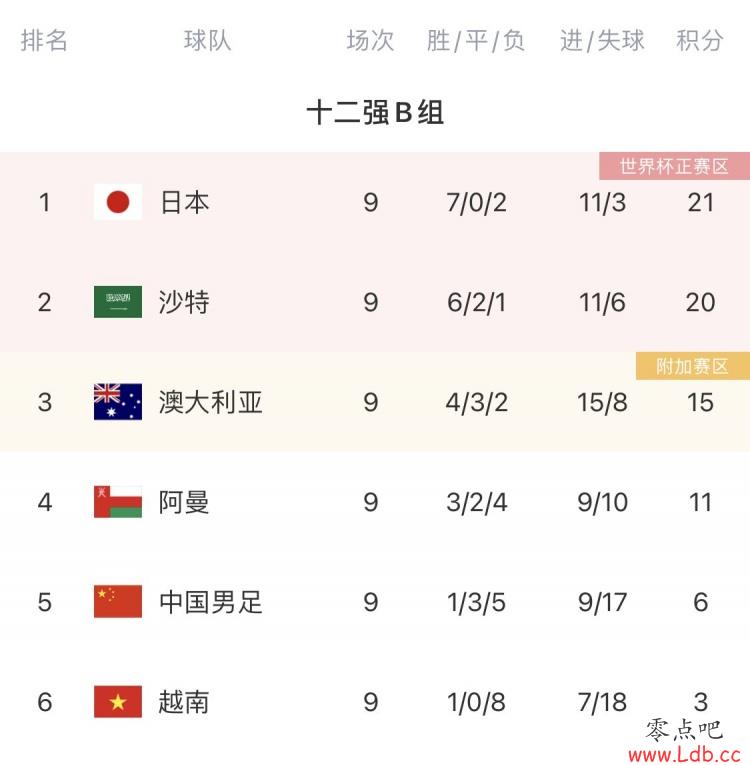Open the 越南 team entry
Image resolution: width=750 pixels, height=765 pixels.
pyautogui.click(x=184, y=703)
